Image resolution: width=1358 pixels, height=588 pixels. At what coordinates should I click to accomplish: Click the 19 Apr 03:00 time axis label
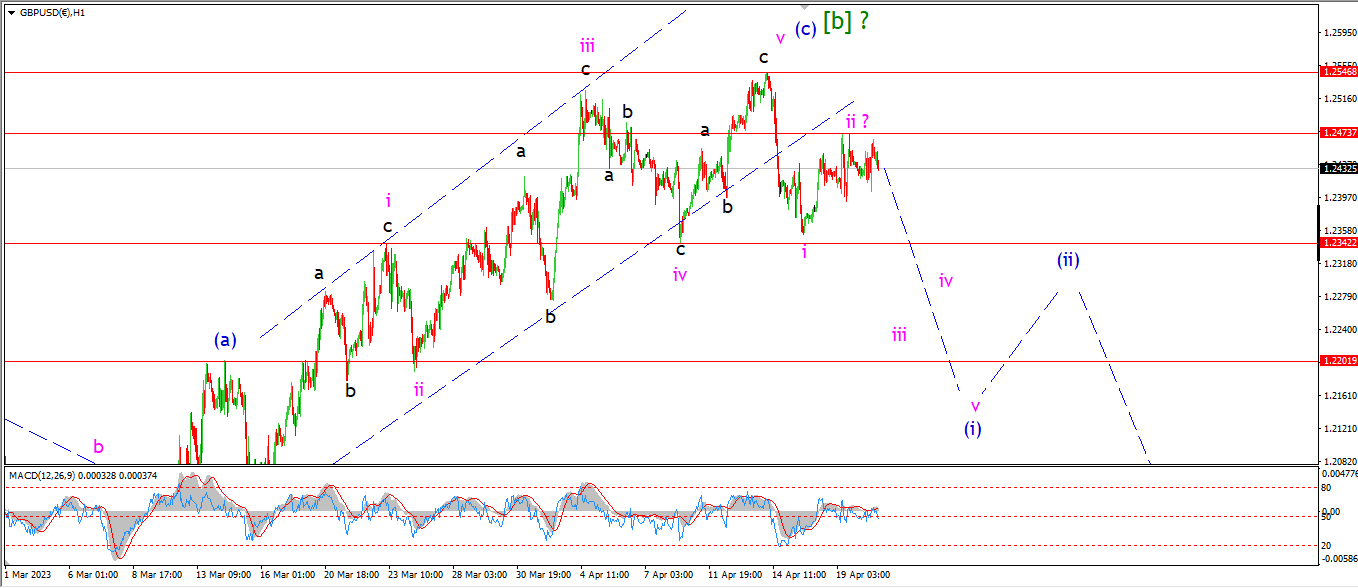pos(863,575)
